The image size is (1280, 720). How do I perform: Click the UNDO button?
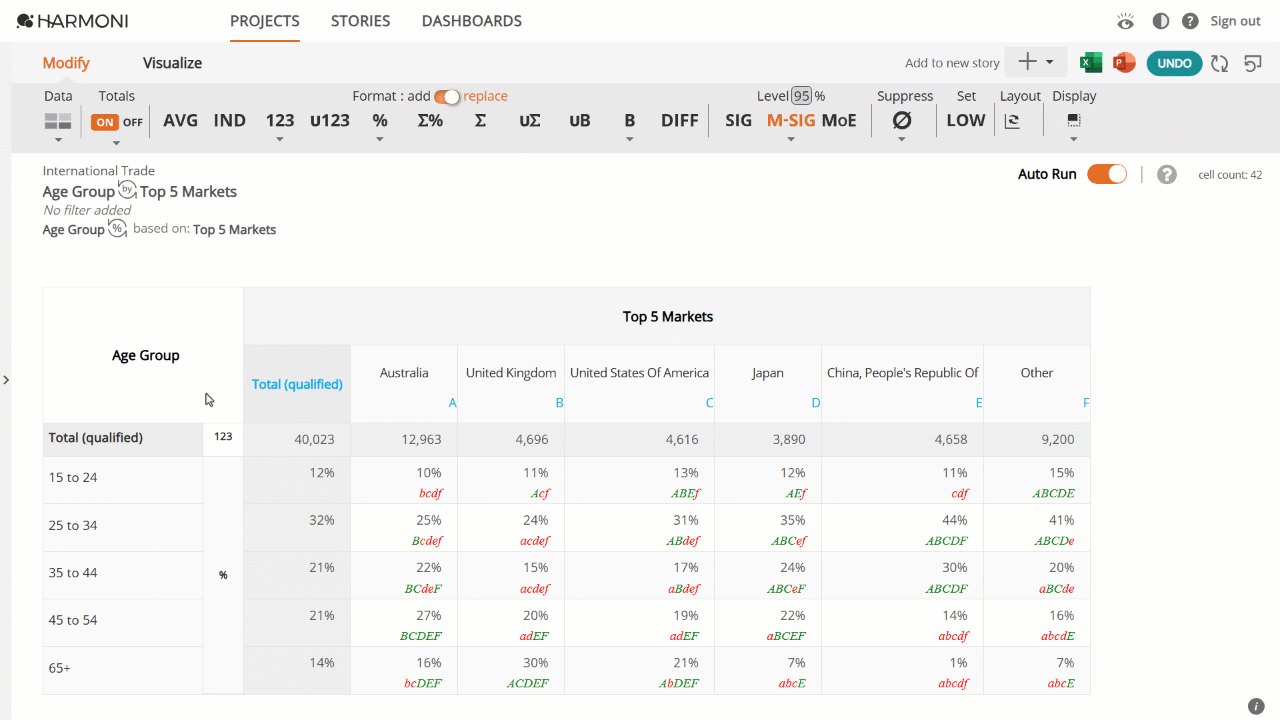[x=1174, y=63]
